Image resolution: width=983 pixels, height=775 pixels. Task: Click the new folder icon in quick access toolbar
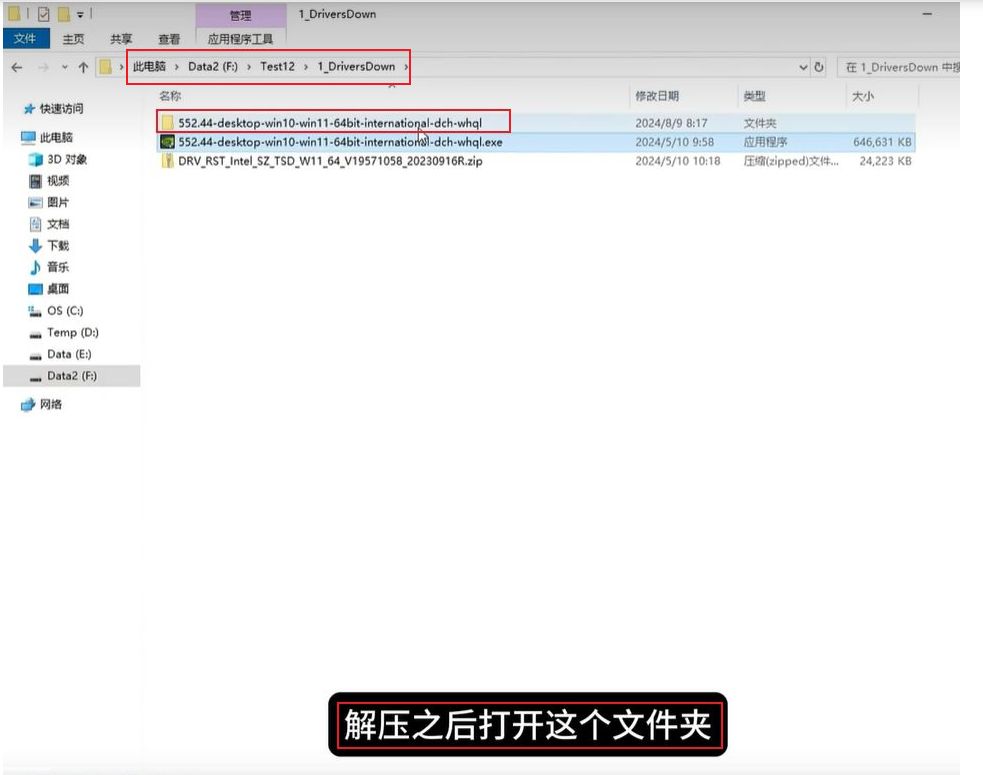click(x=63, y=13)
